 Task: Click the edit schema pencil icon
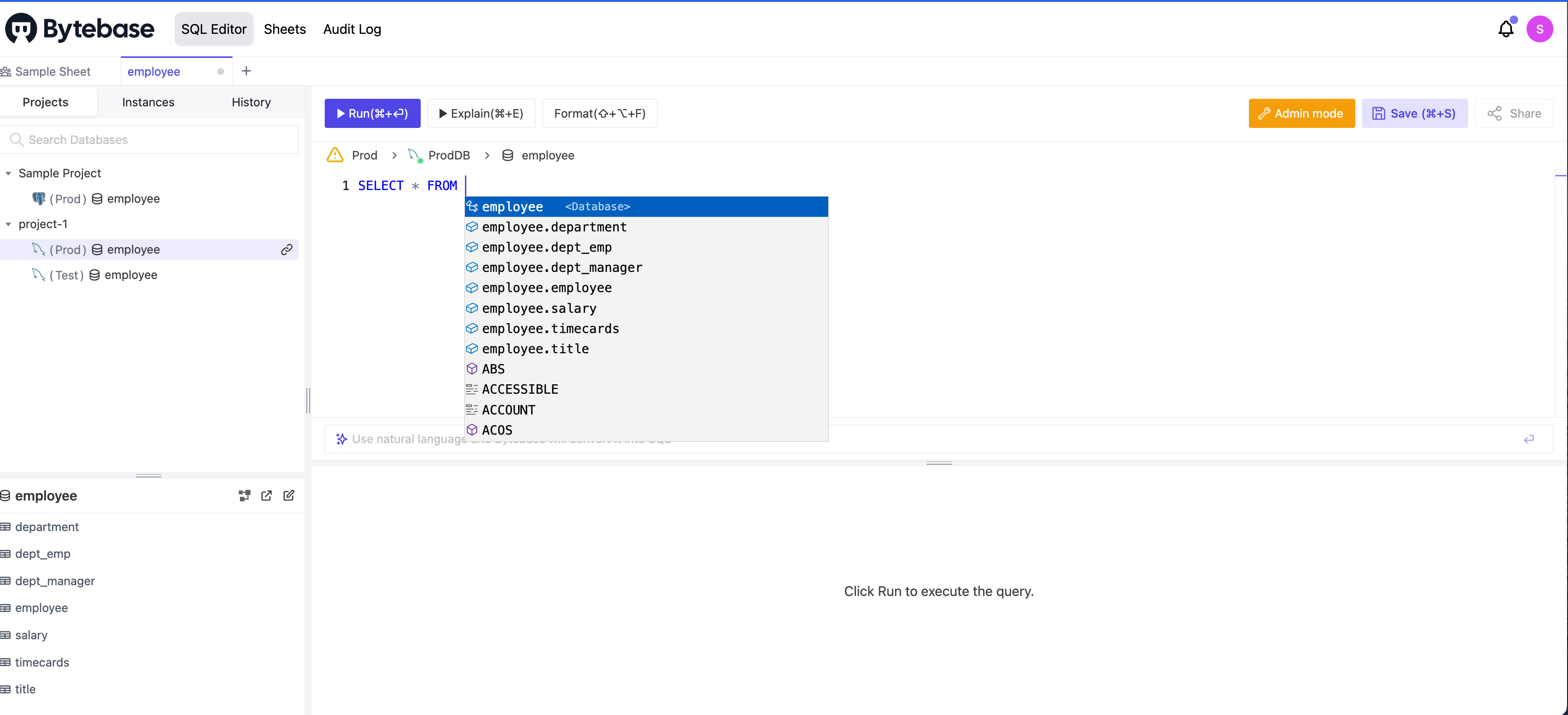(x=289, y=495)
